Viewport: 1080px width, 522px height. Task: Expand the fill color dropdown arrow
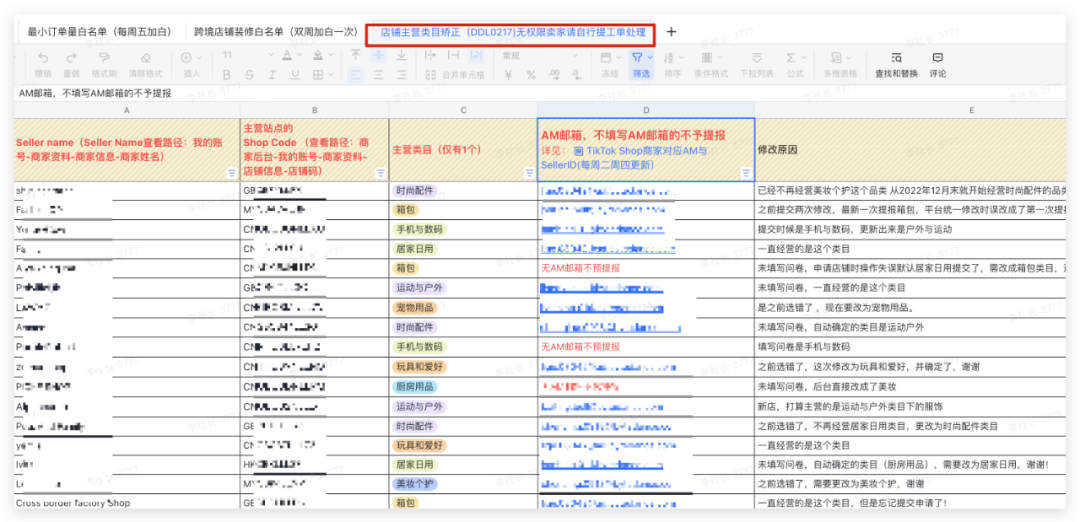[x=331, y=56]
